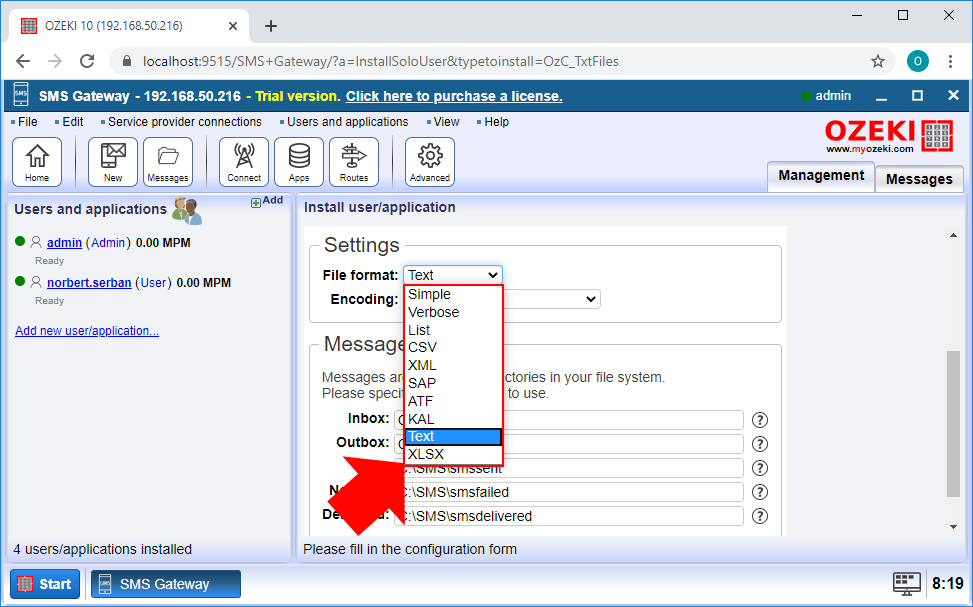Click SMS Gateway taskbar button
The image size is (973, 607).
pyautogui.click(x=166, y=584)
